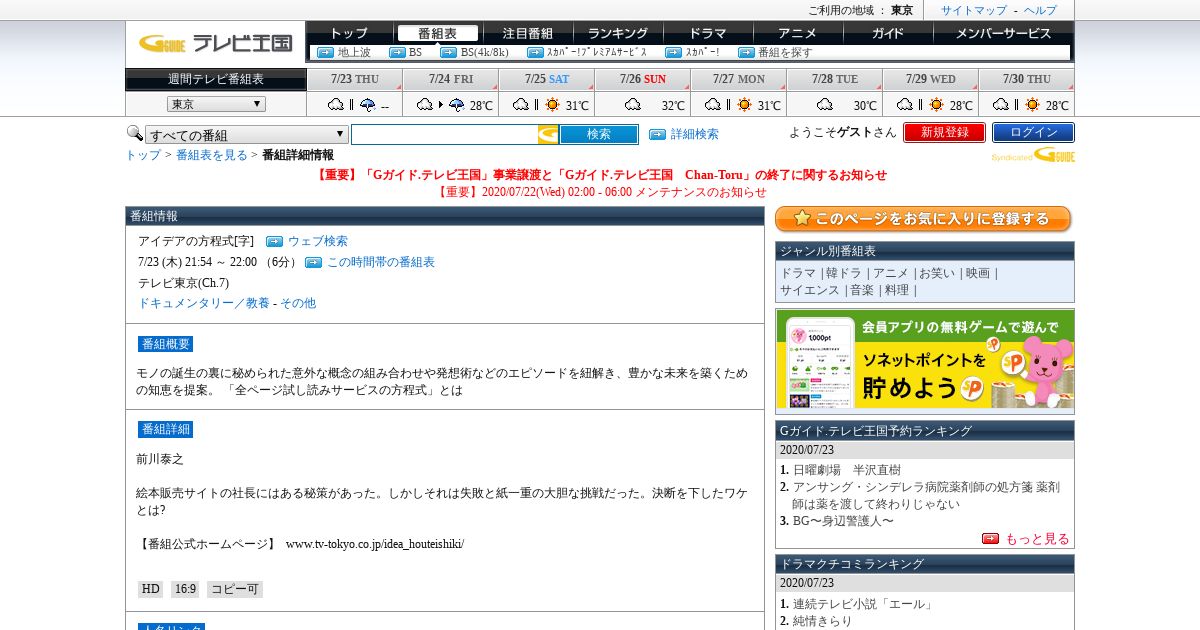Open the ソネットポイント banner ad

pos(925,361)
